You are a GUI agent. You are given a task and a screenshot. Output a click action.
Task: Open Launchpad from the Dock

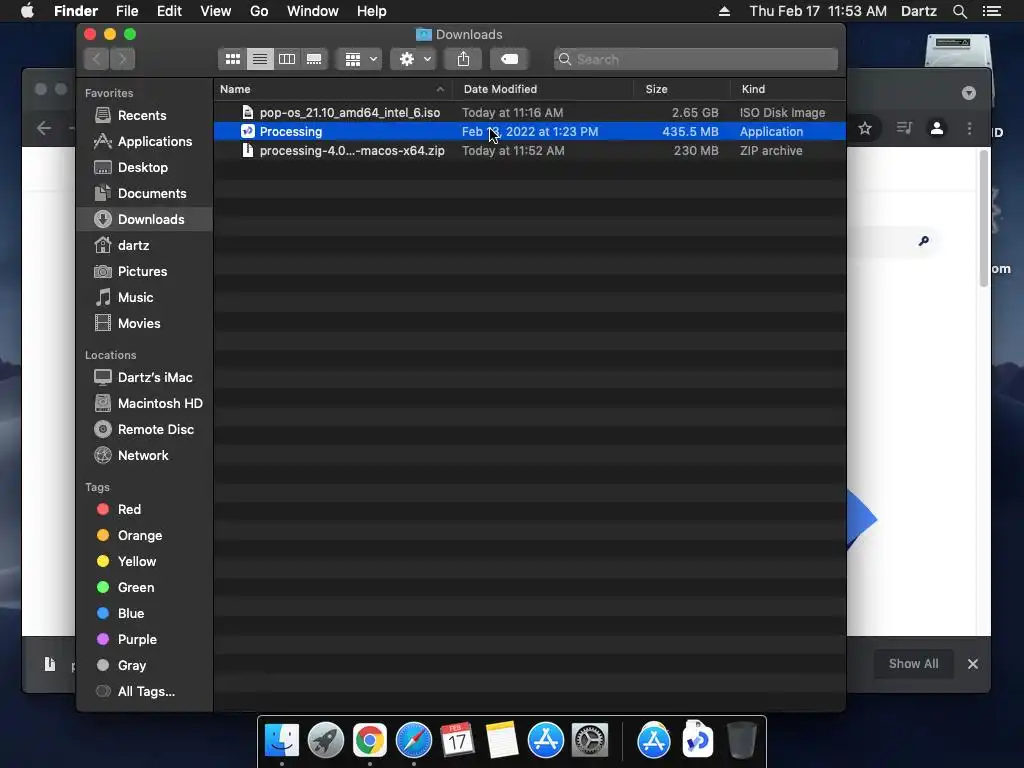click(x=326, y=741)
